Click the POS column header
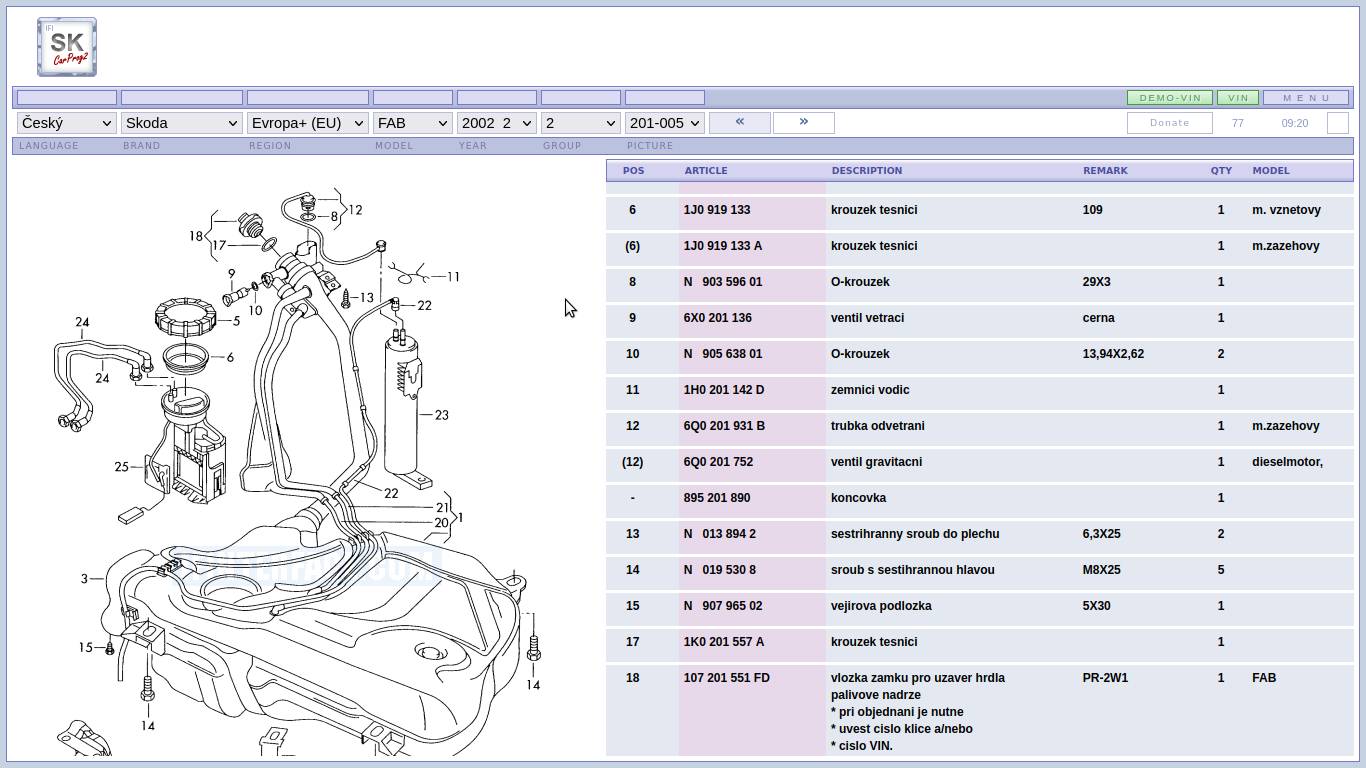1366x768 pixels. (x=634, y=171)
